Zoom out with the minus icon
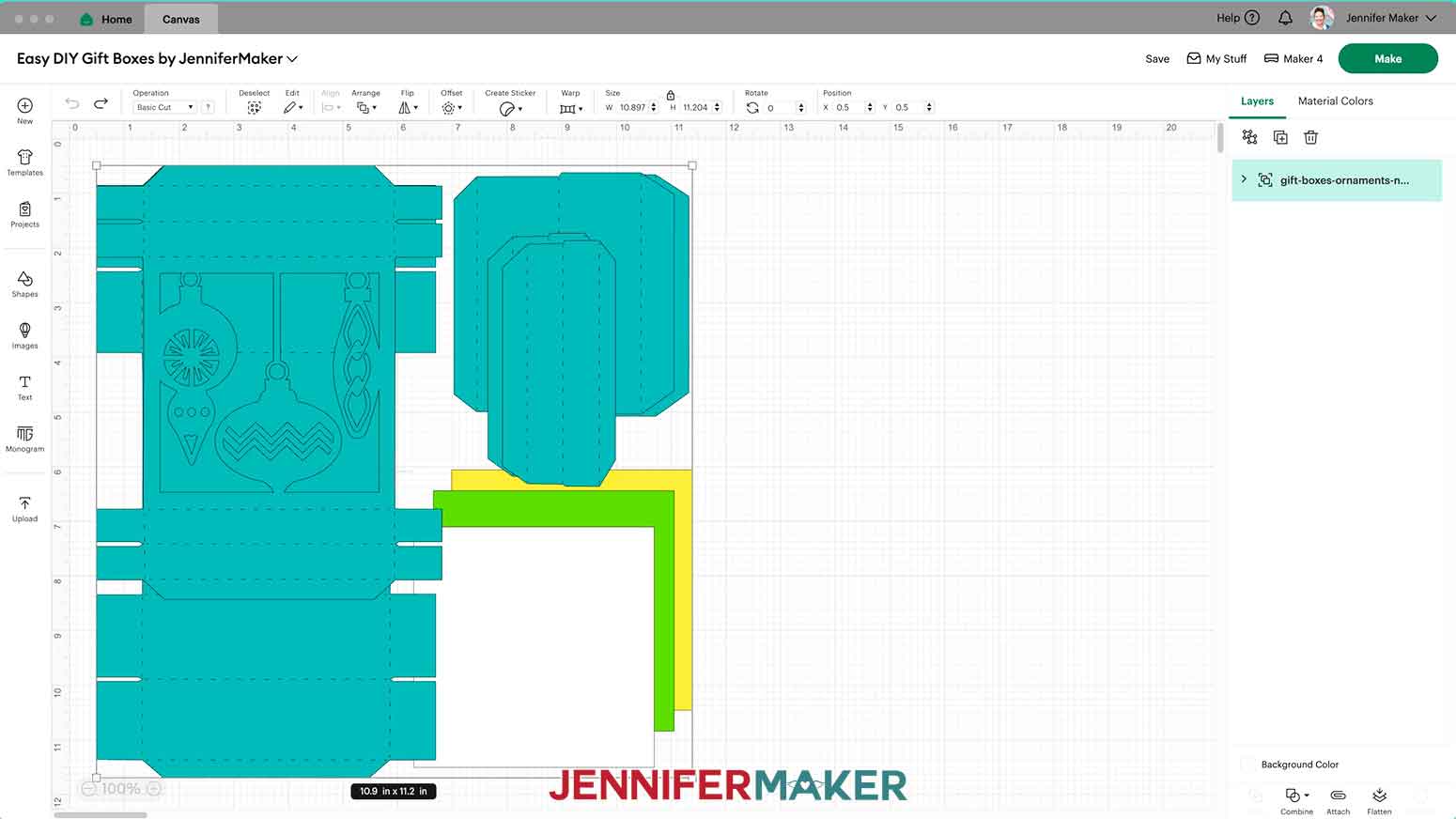The image size is (1456, 819). [88, 789]
